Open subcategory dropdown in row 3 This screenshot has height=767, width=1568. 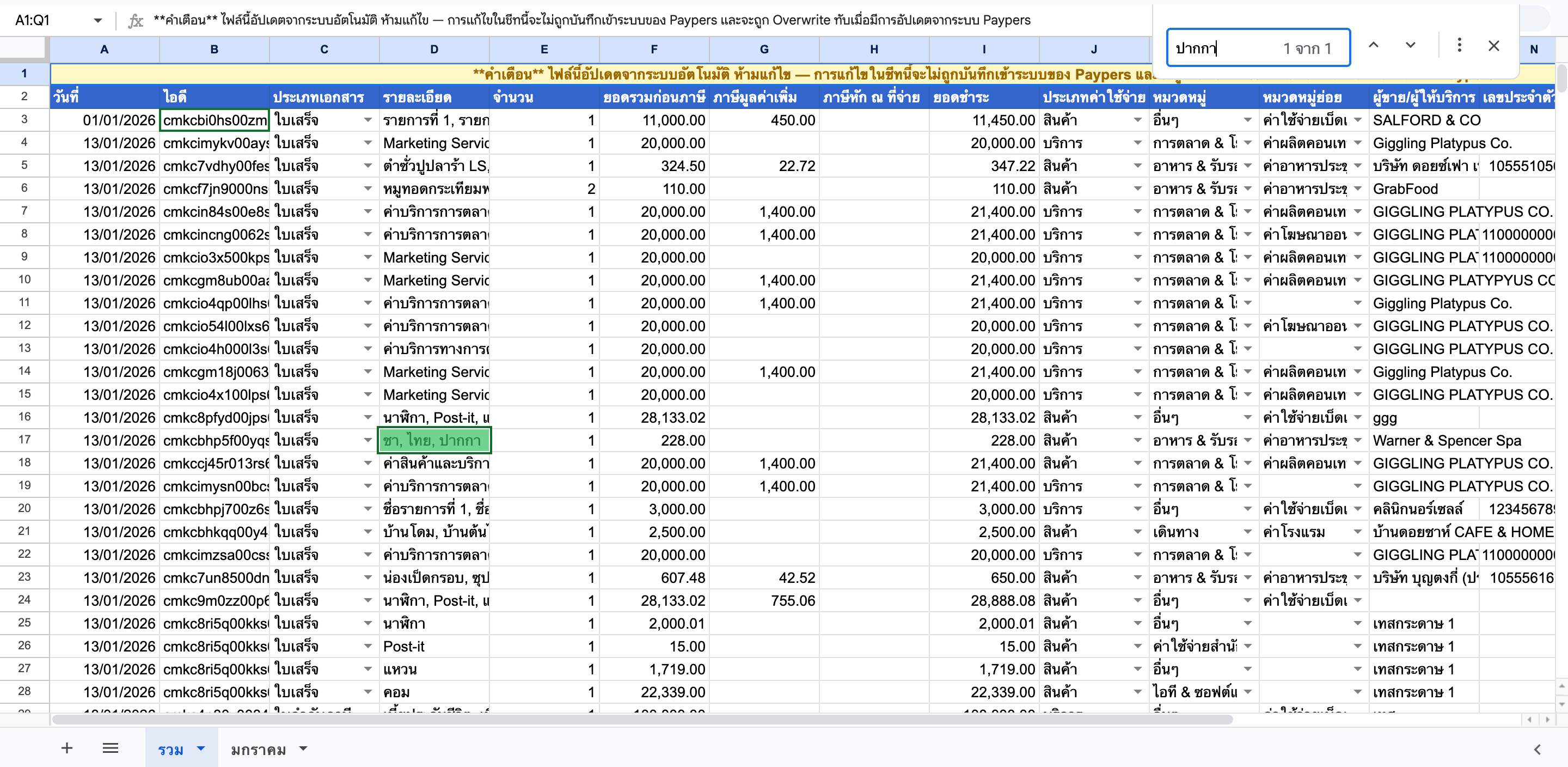1357,120
